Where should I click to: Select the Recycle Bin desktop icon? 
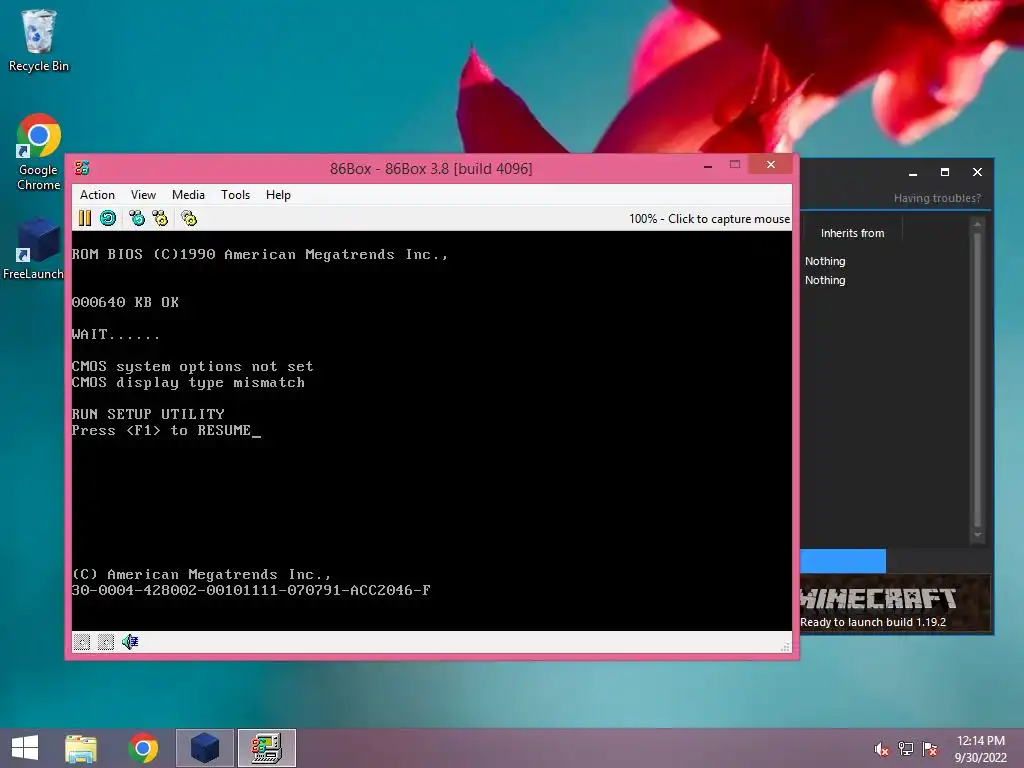click(39, 40)
